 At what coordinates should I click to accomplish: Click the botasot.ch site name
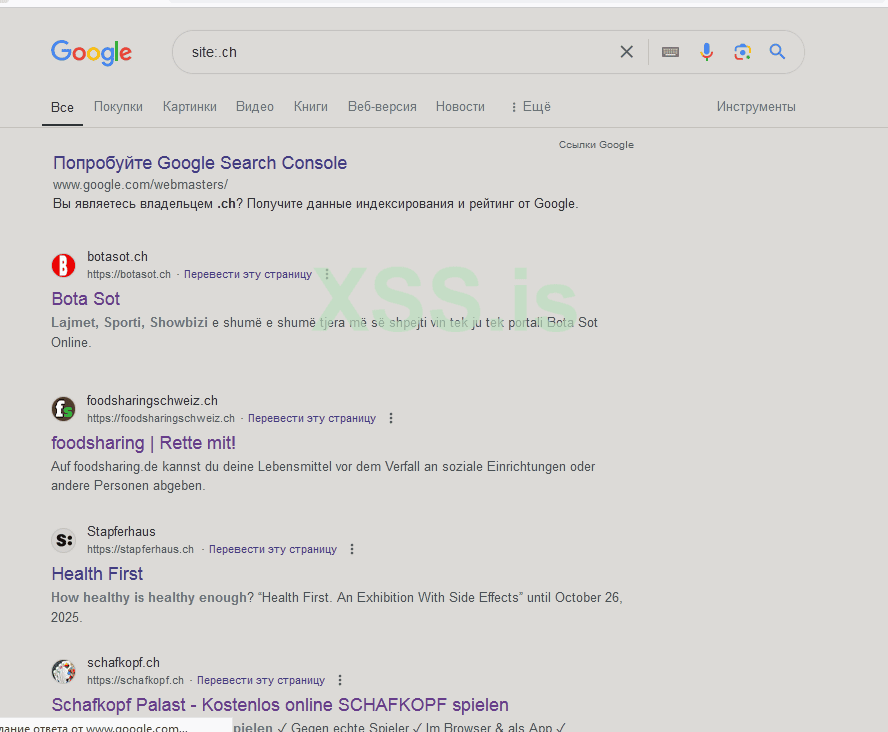pos(117,256)
